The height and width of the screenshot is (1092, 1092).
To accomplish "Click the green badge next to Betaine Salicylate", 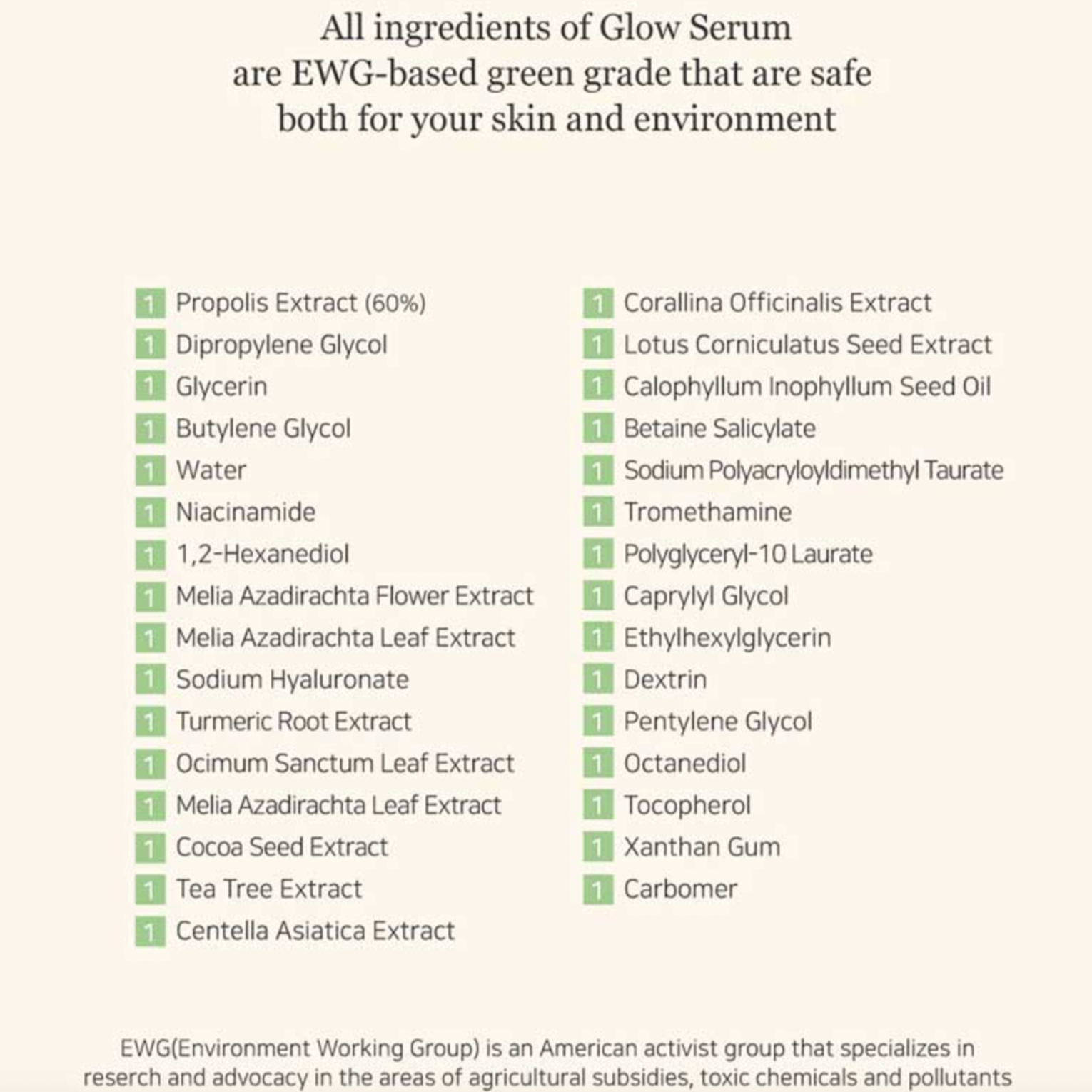I will coord(598,429).
